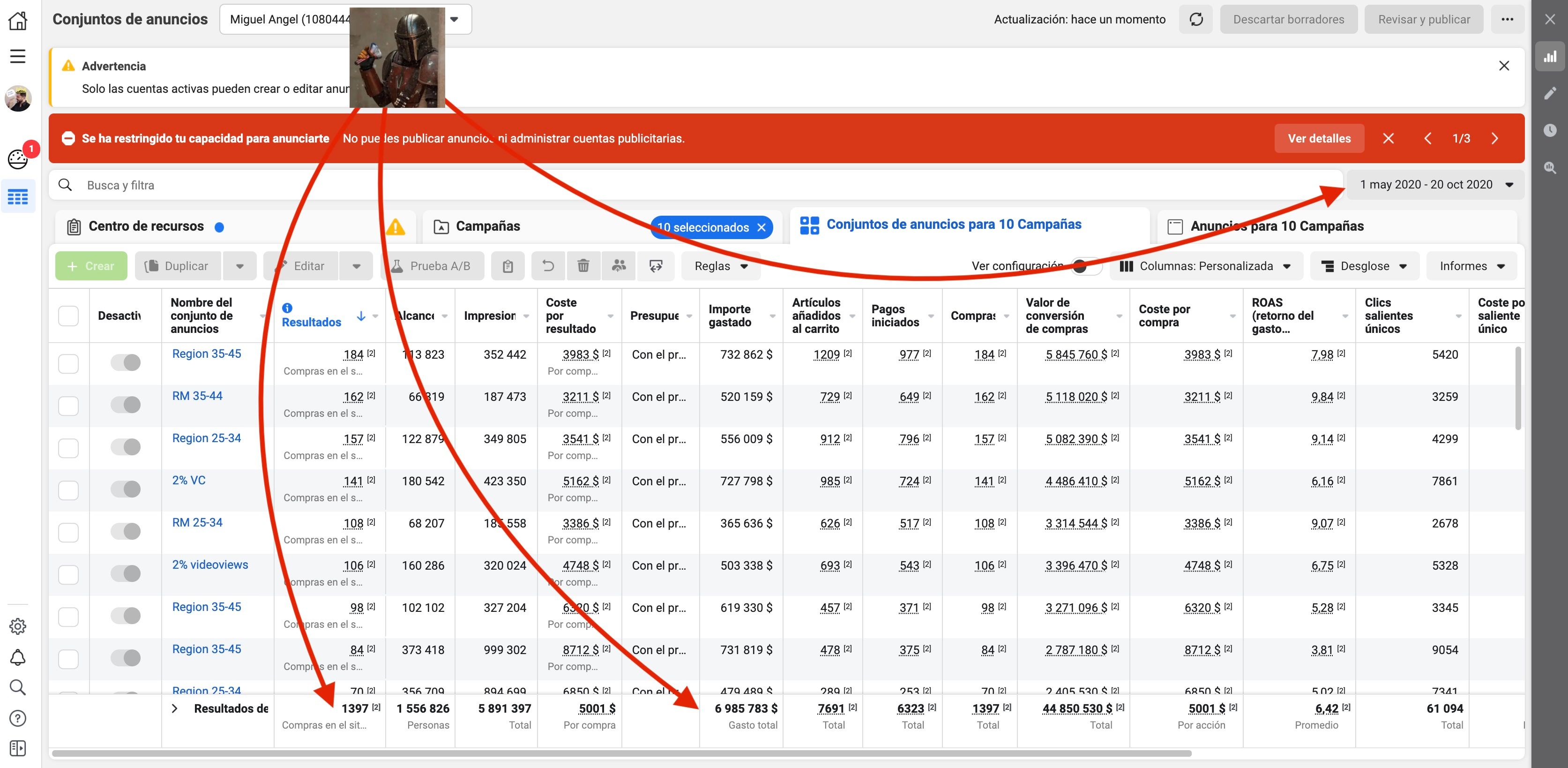Switch to Anuncios para 10 Campañas tab

tap(1337, 226)
